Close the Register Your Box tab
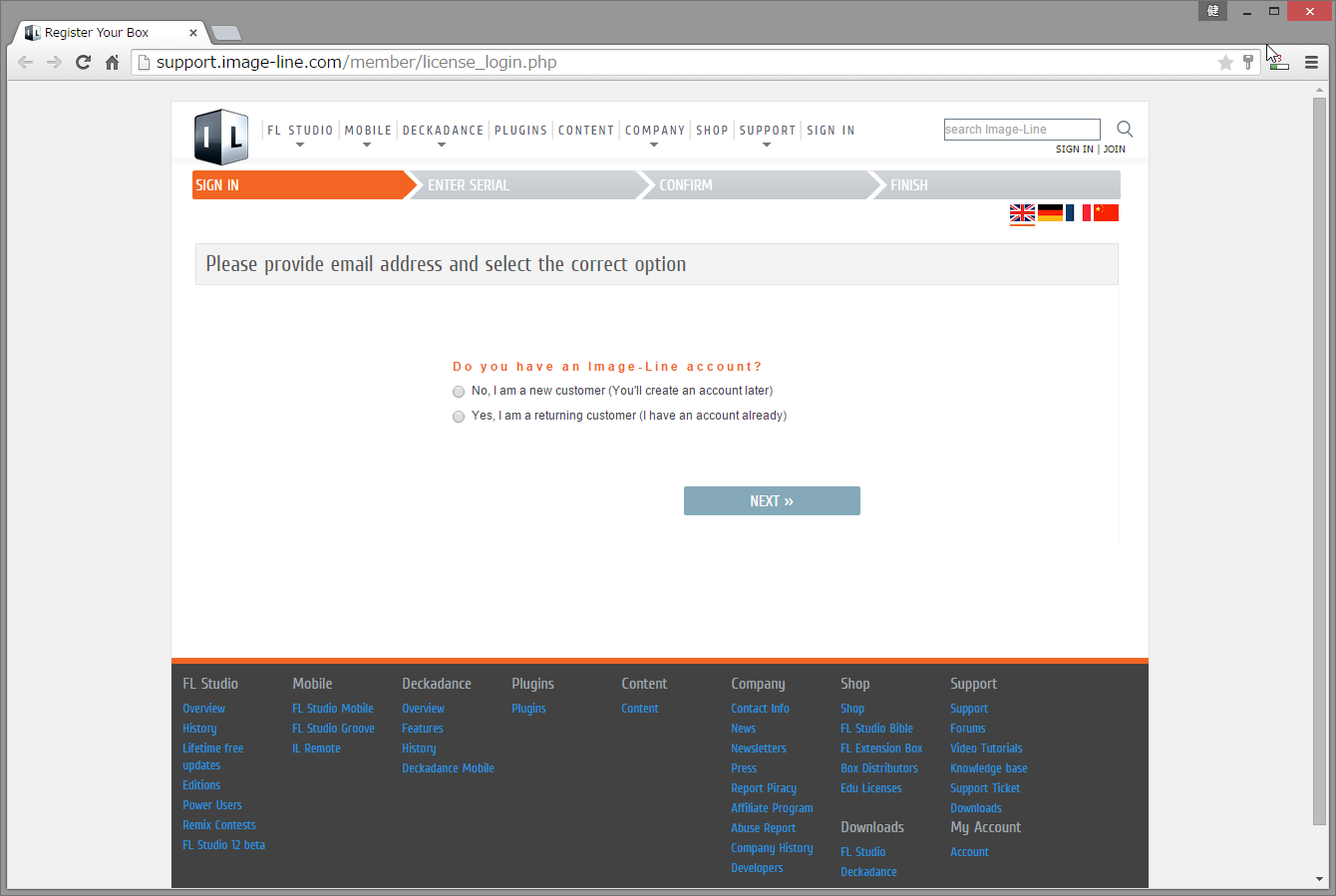Image resolution: width=1336 pixels, height=896 pixels. (x=193, y=33)
